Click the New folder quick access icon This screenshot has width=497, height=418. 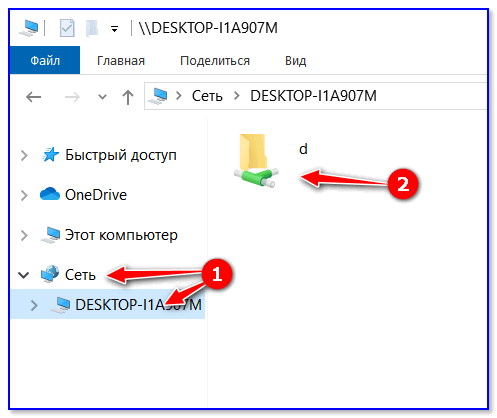(x=92, y=28)
